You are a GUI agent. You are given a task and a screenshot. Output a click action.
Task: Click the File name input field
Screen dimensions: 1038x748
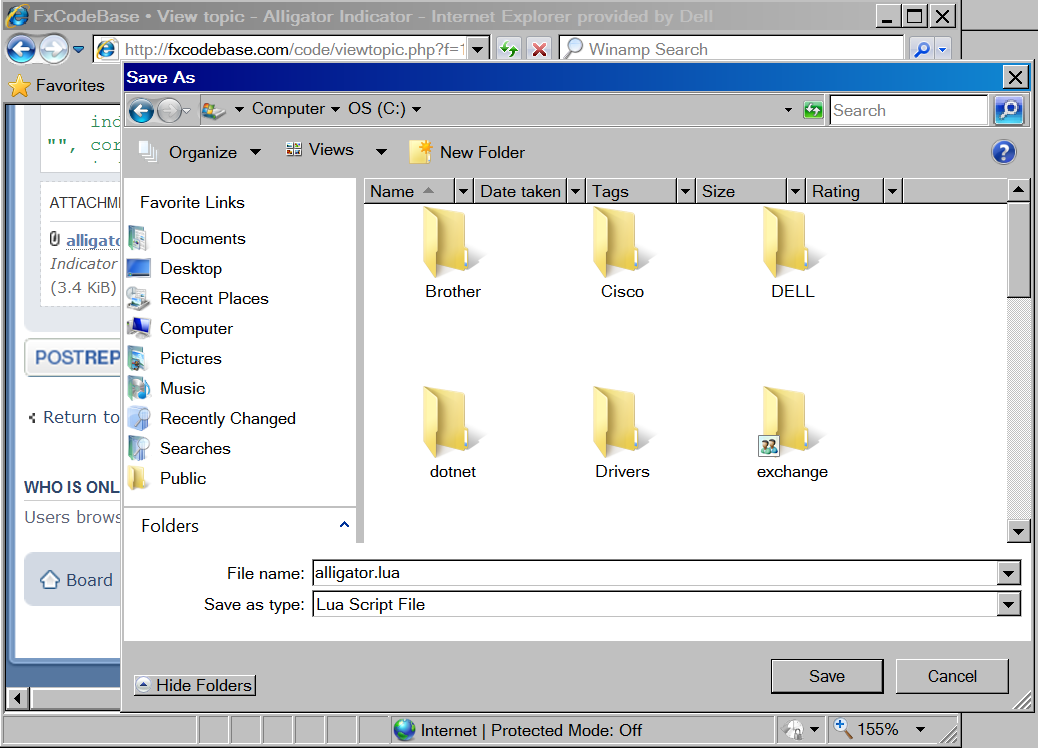[654, 573]
